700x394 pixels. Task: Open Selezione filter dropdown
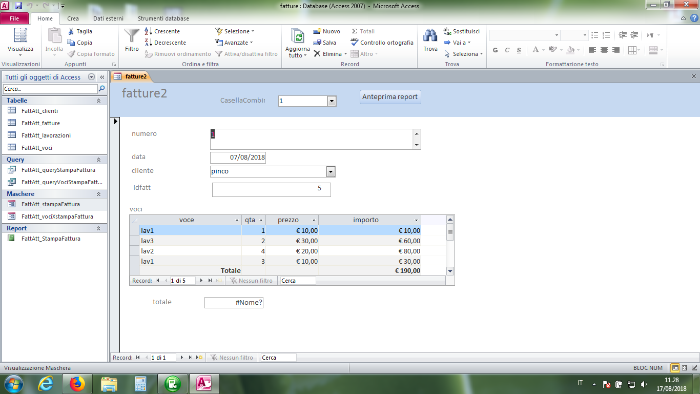coord(235,31)
